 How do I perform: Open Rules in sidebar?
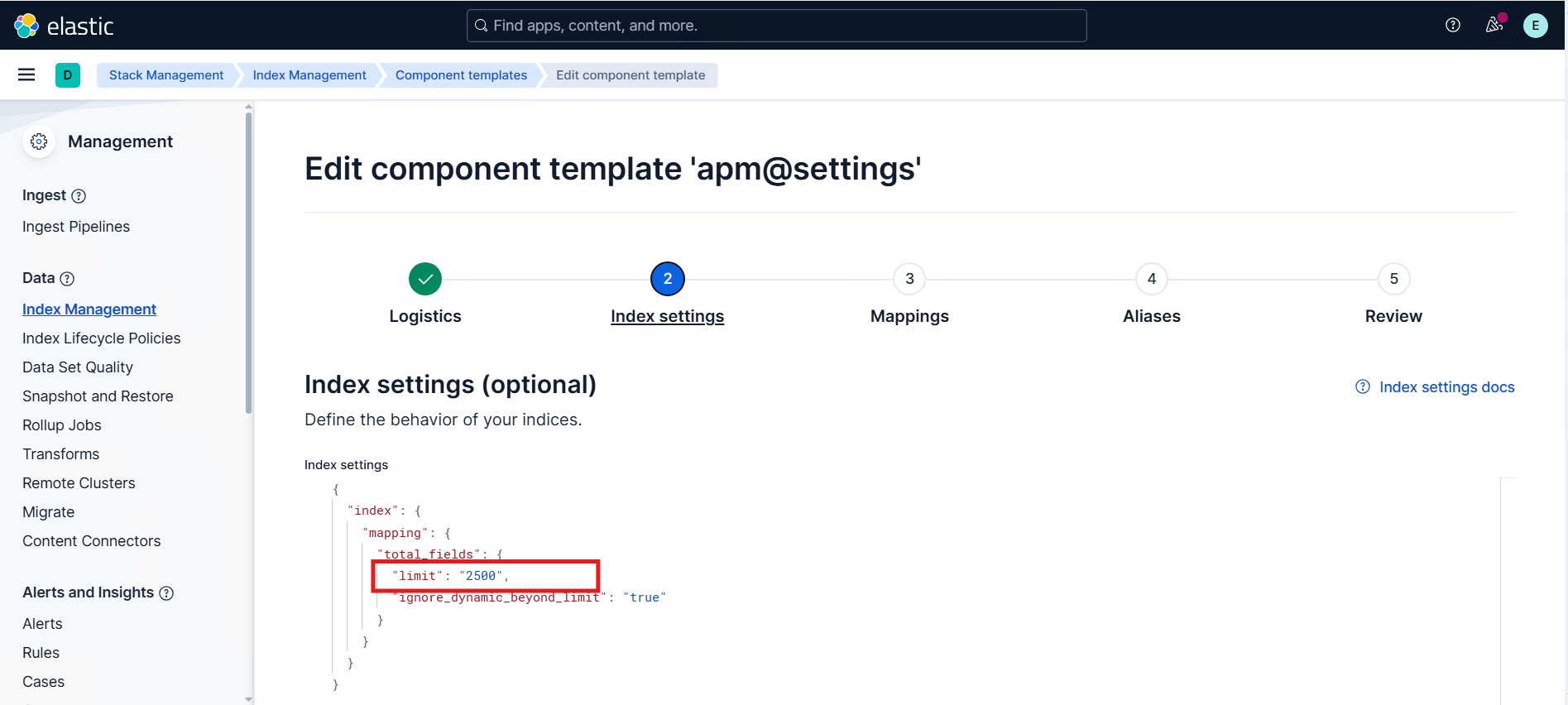click(41, 653)
